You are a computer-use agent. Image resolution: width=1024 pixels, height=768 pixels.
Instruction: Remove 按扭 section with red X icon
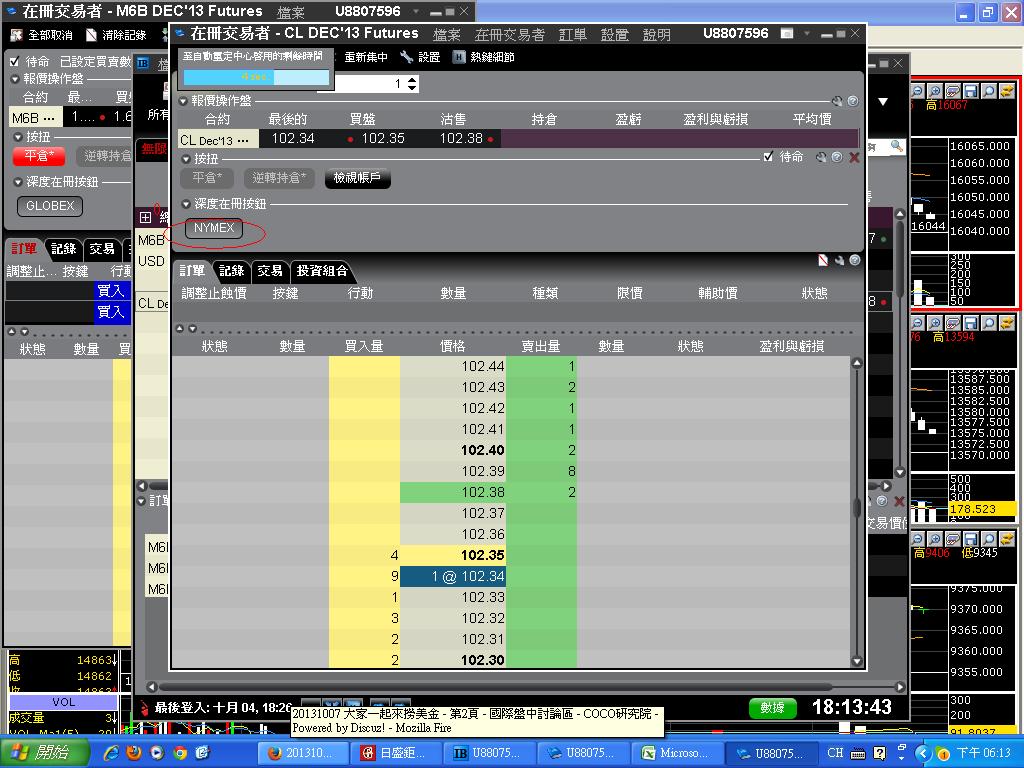pyautogui.click(x=854, y=157)
